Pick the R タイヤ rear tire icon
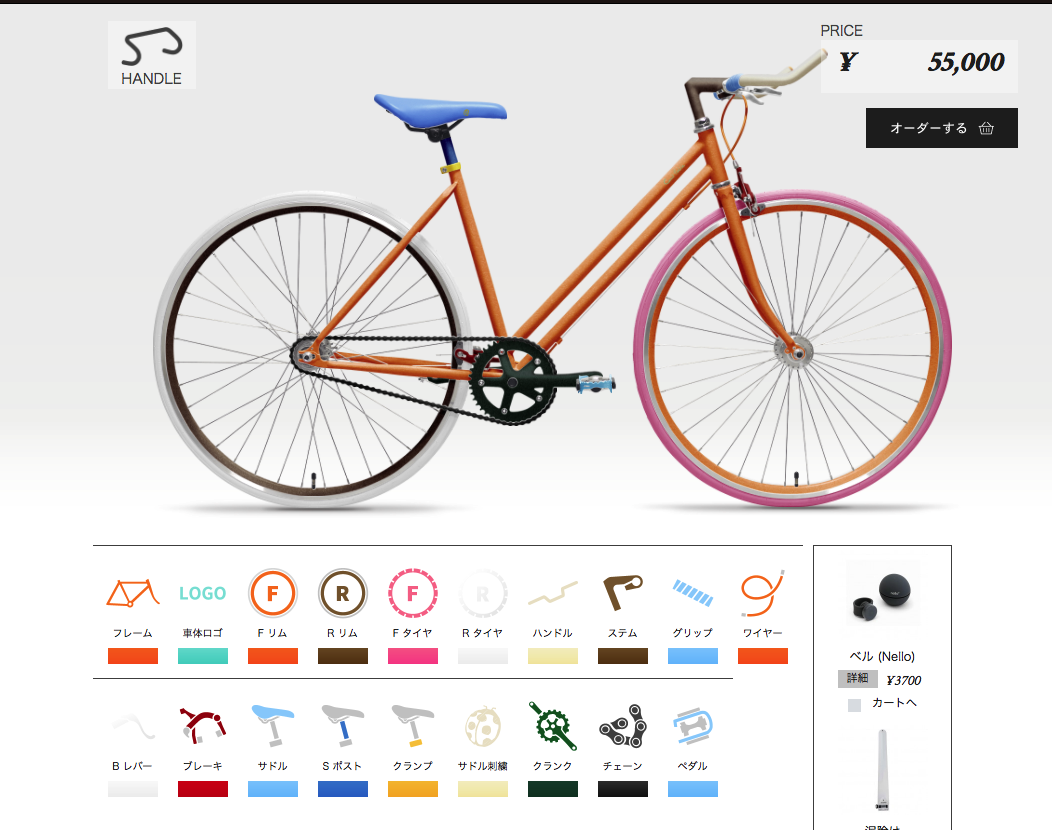Screen dimensions: 1052x830 482,593
